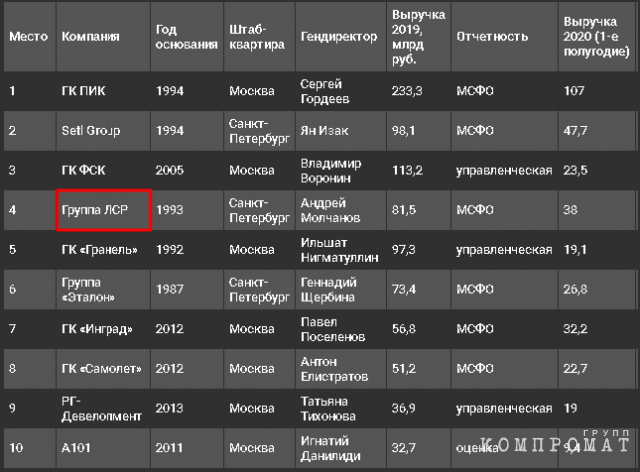Click the 'Год основания' column header
Viewport: 640px width, 472px height.
click(187, 37)
